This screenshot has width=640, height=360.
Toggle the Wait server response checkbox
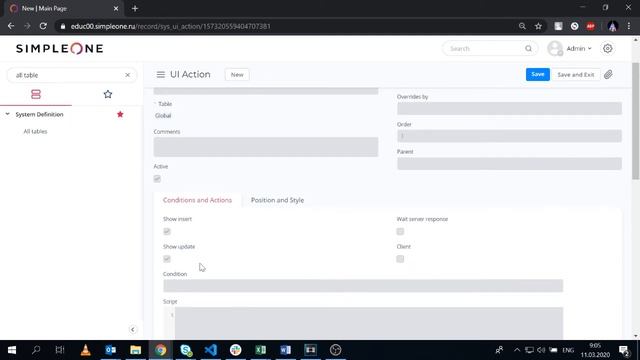click(400, 231)
